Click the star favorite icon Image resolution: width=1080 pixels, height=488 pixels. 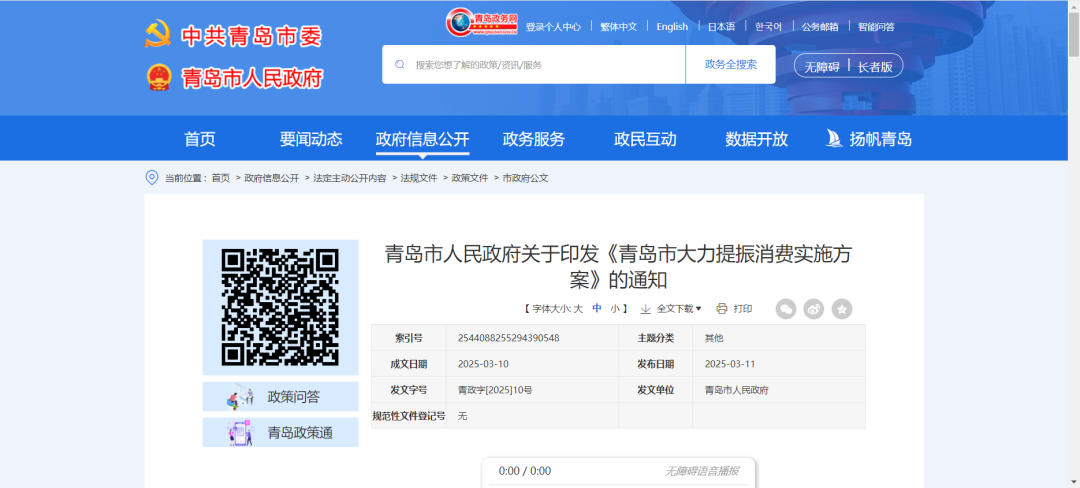point(842,309)
